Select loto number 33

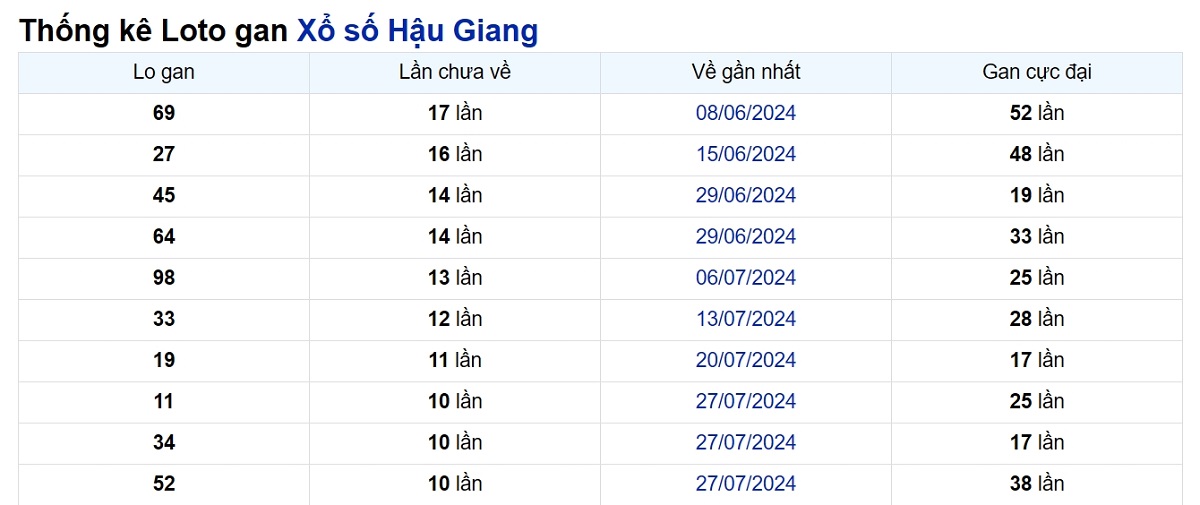[x=164, y=319]
